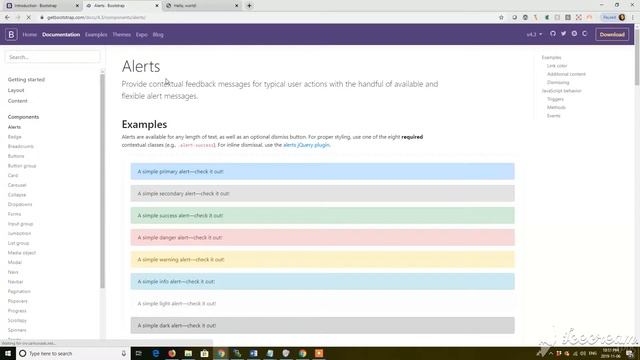Expand the Content sidebar section

tap(18, 101)
